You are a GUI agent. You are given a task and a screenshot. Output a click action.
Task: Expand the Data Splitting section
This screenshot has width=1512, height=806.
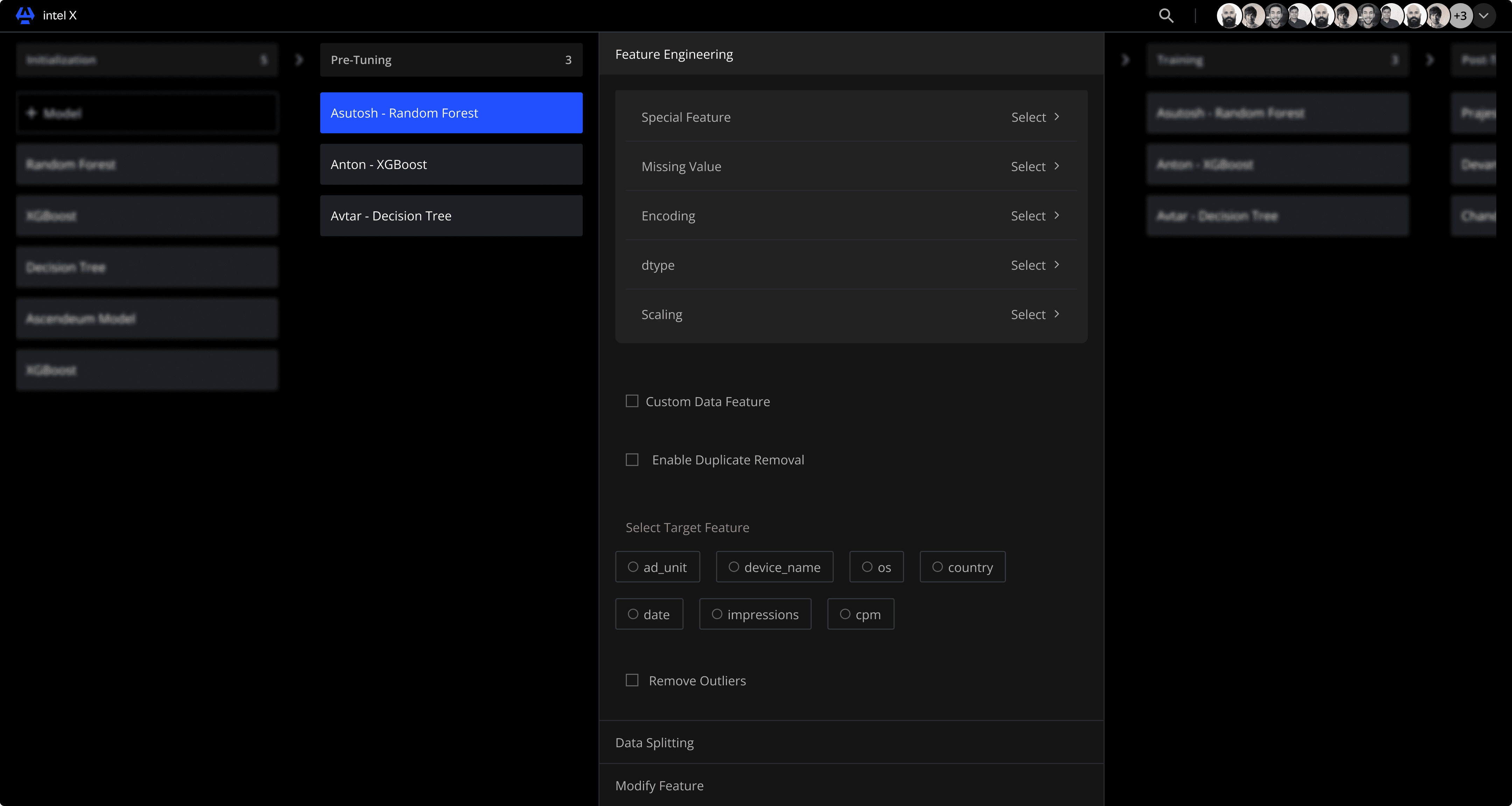click(x=654, y=743)
